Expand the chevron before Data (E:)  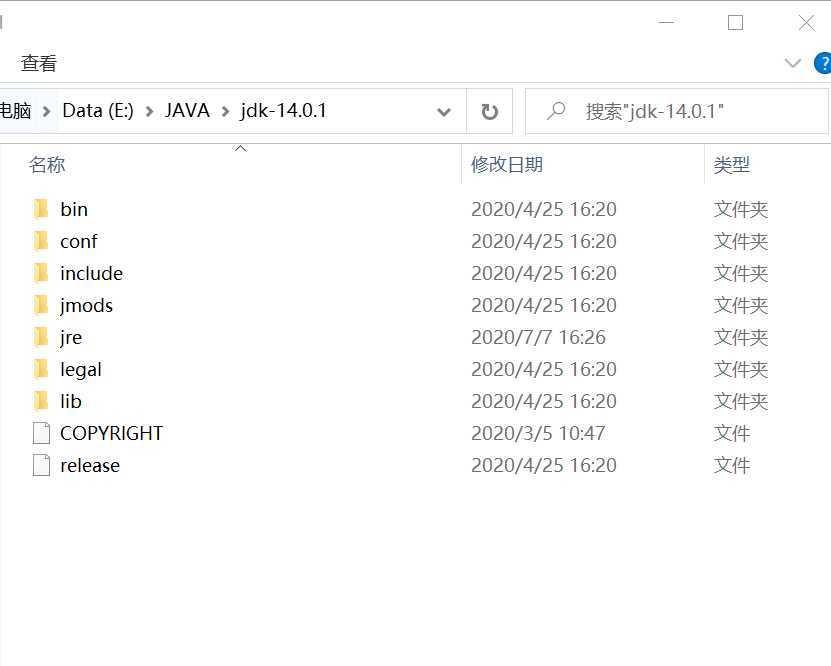click(47, 111)
